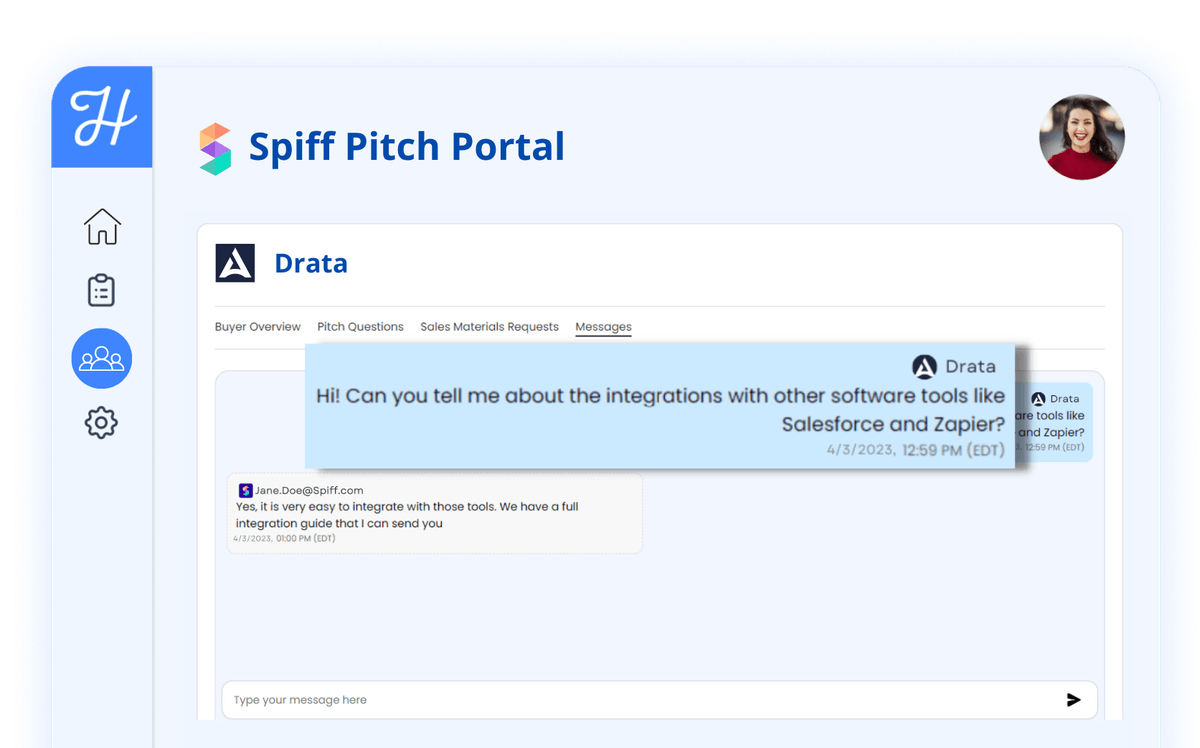Open Settings via the gear icon
This screenshot has width=1200, height=748.
tap(101, 422)
